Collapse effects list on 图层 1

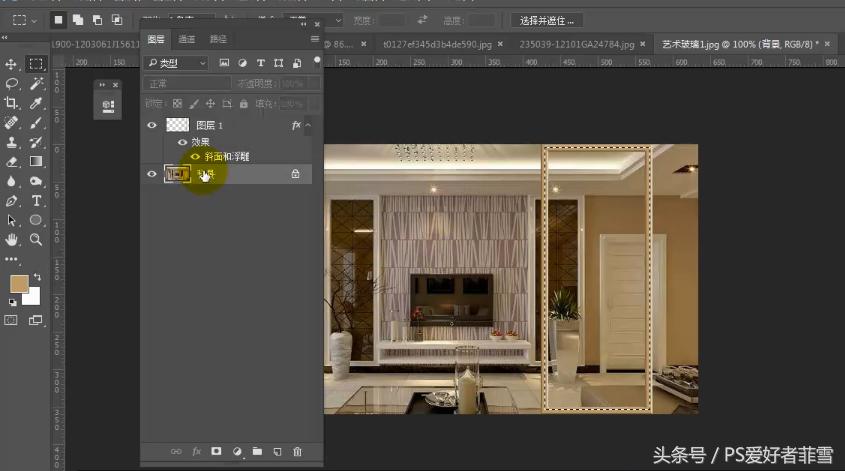[x=308, y=126]
